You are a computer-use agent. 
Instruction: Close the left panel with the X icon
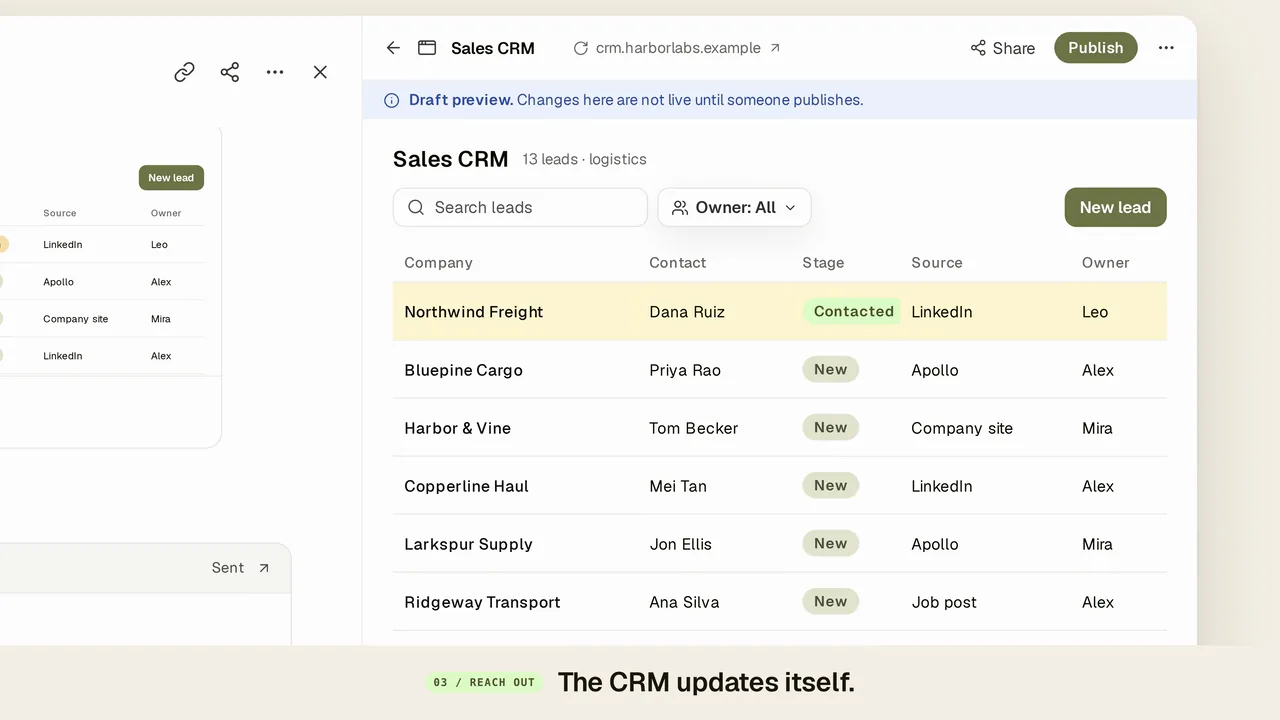(x=320, y=72)
